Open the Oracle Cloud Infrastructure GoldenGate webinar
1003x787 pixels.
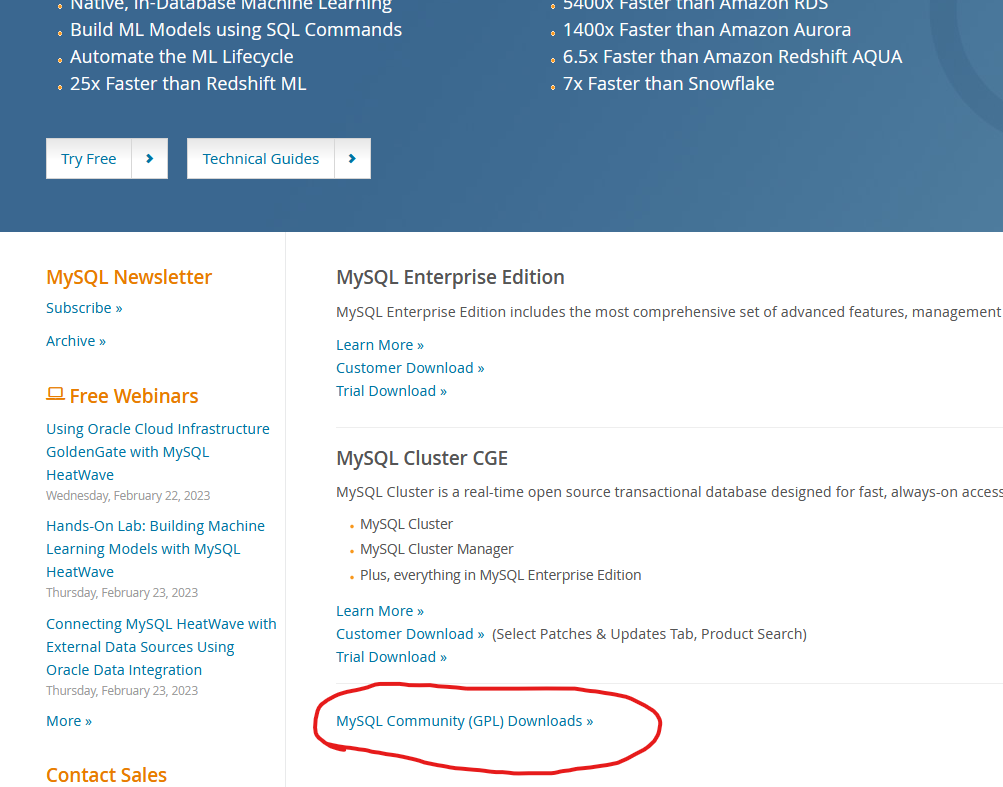[158, 452]
